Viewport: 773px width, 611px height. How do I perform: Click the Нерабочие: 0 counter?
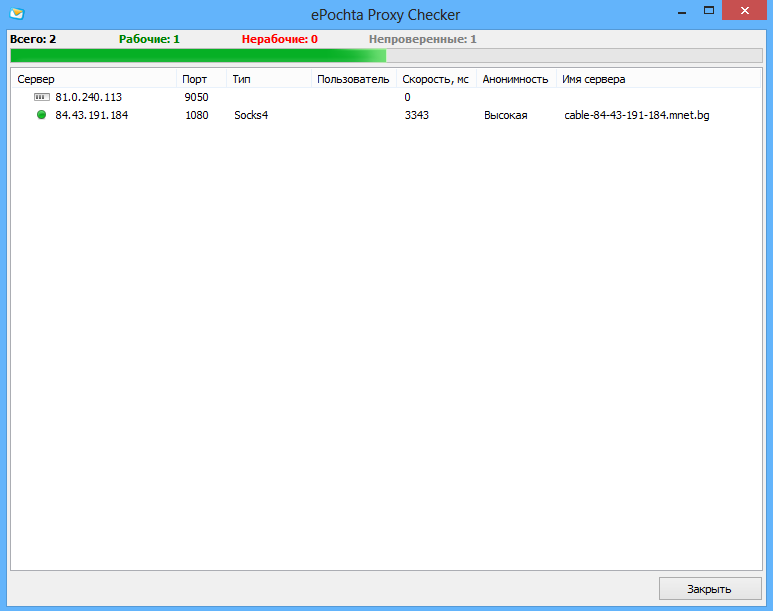[280, 39]
